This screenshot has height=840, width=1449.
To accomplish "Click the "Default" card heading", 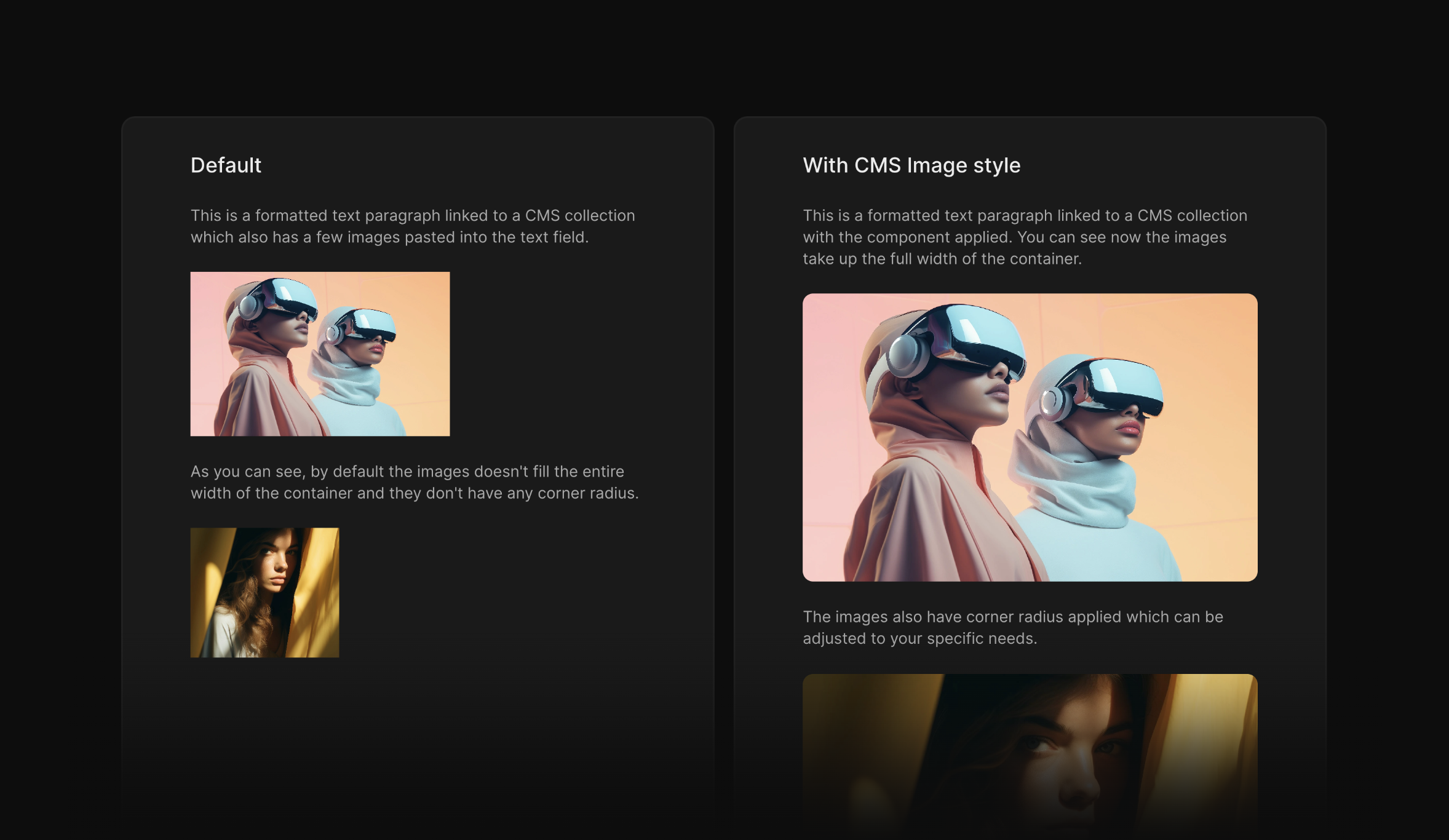I will point(225,165).
